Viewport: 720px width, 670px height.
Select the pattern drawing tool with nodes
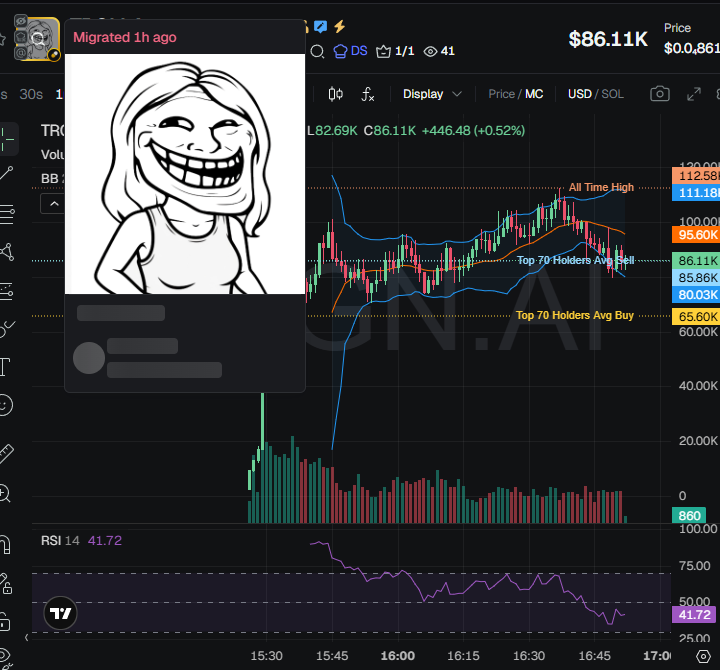(6, 252)
